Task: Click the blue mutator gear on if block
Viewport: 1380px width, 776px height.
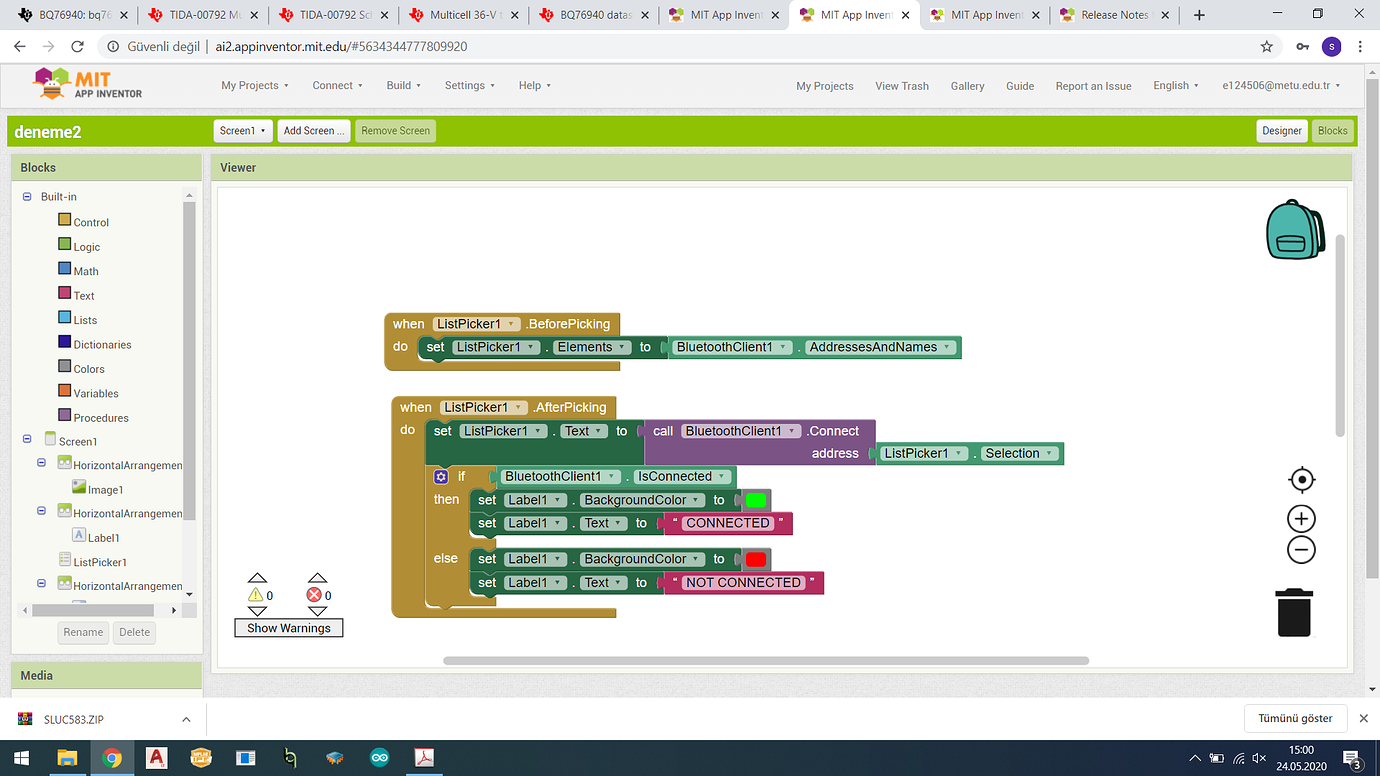Action: [441, 477]
